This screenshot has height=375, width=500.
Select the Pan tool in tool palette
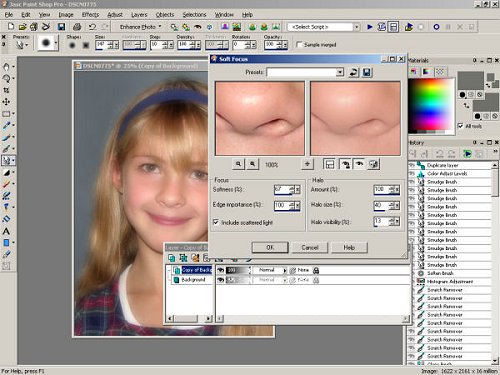click(6, 67)
